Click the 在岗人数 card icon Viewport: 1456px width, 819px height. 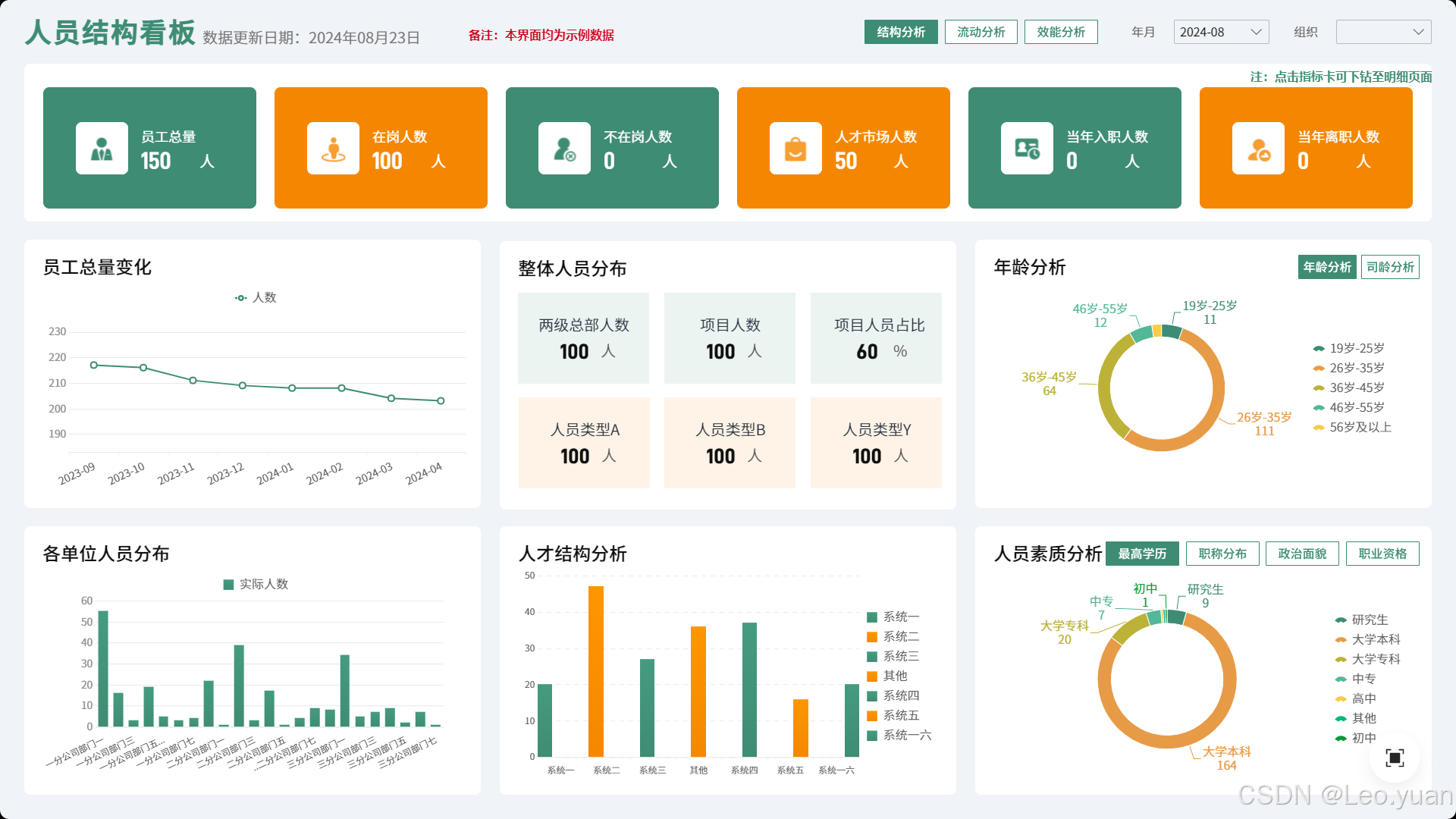tap(333, 149)
